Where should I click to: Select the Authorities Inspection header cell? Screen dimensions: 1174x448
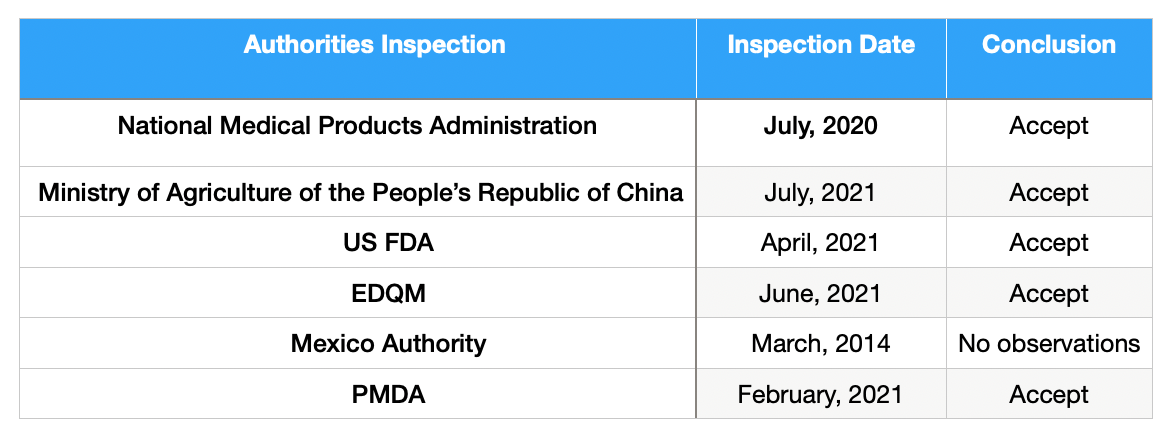click(358, 58)
